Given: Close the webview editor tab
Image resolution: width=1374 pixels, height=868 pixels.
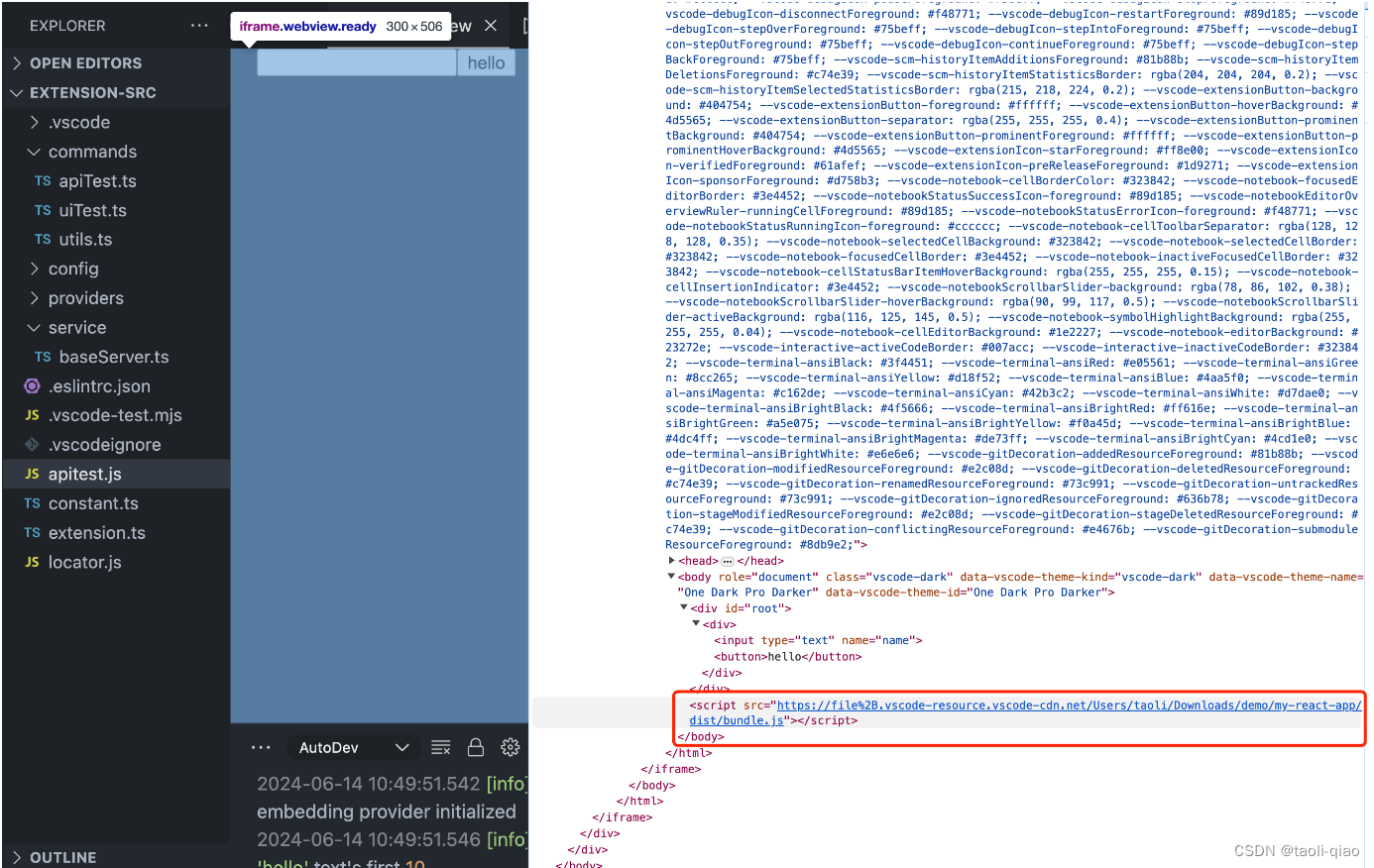Looking at the screenshot, I should (491, 26).
